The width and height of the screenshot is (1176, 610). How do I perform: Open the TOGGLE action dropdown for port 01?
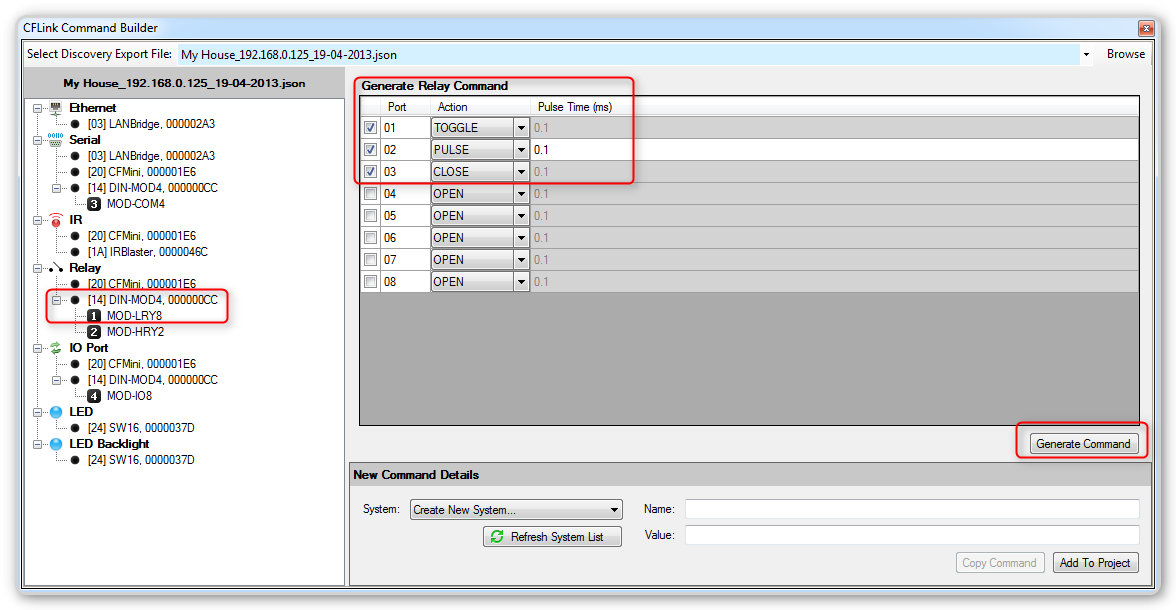click(x=520, y=128)
